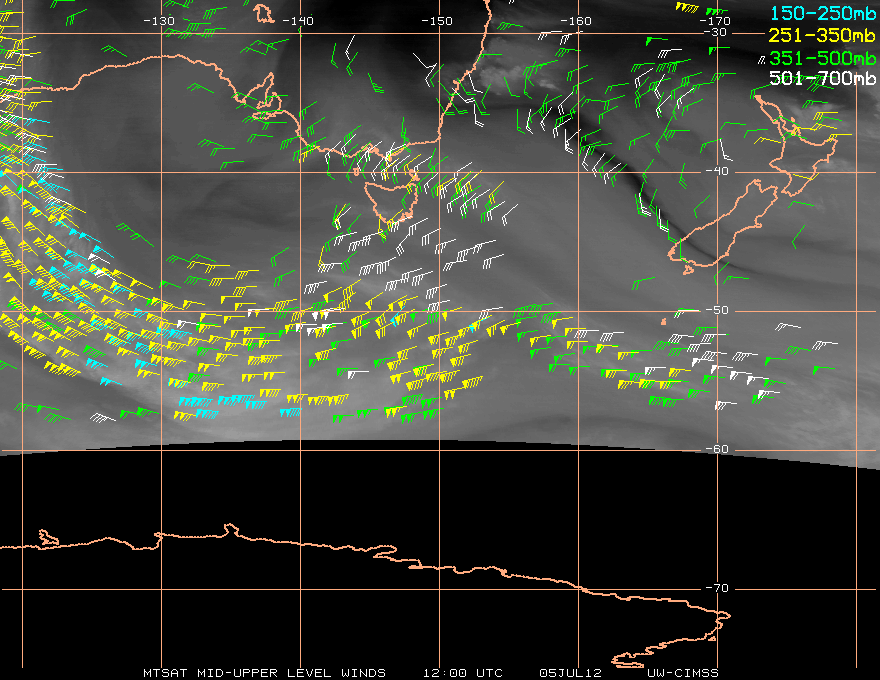Click the UW-CIMSS credit text
The width and height of the screenshot is (880, 680).
[682, 672]
